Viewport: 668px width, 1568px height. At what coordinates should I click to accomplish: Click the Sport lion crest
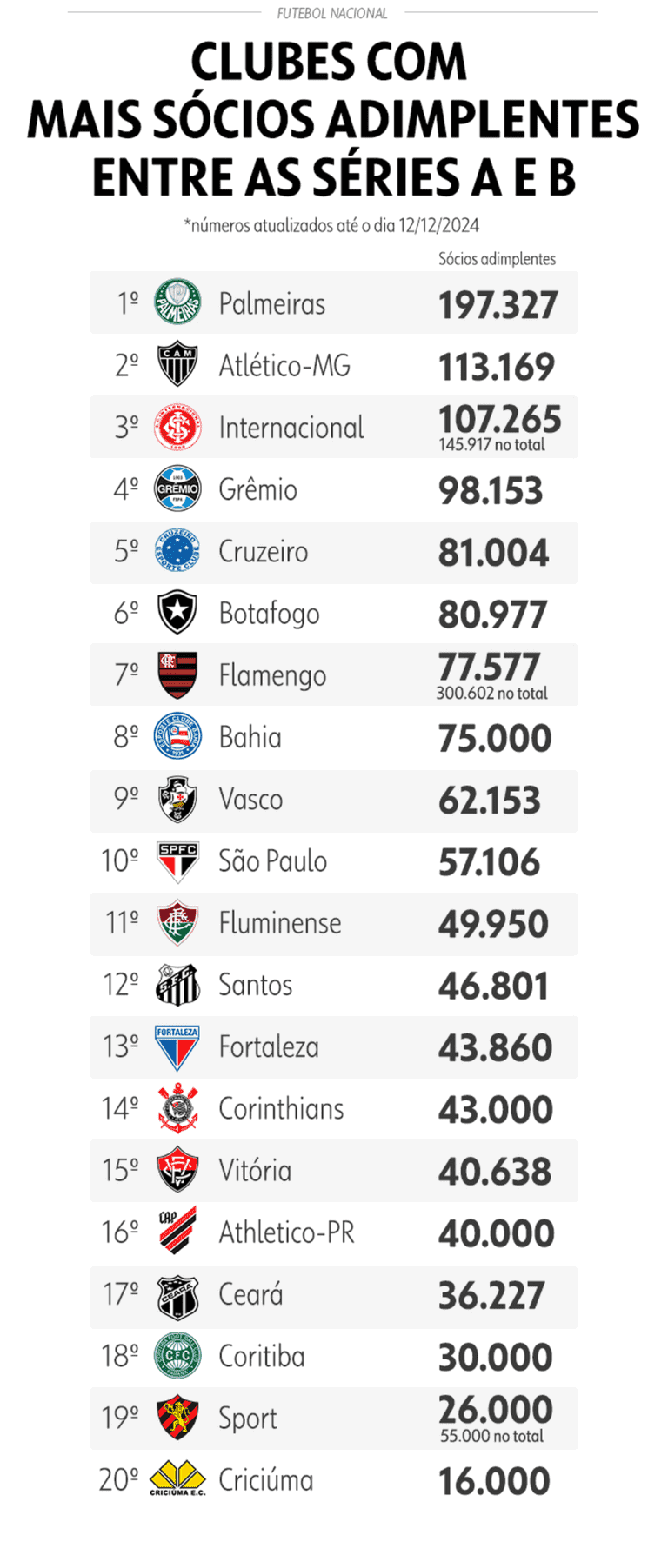[x=177, y=1418]
